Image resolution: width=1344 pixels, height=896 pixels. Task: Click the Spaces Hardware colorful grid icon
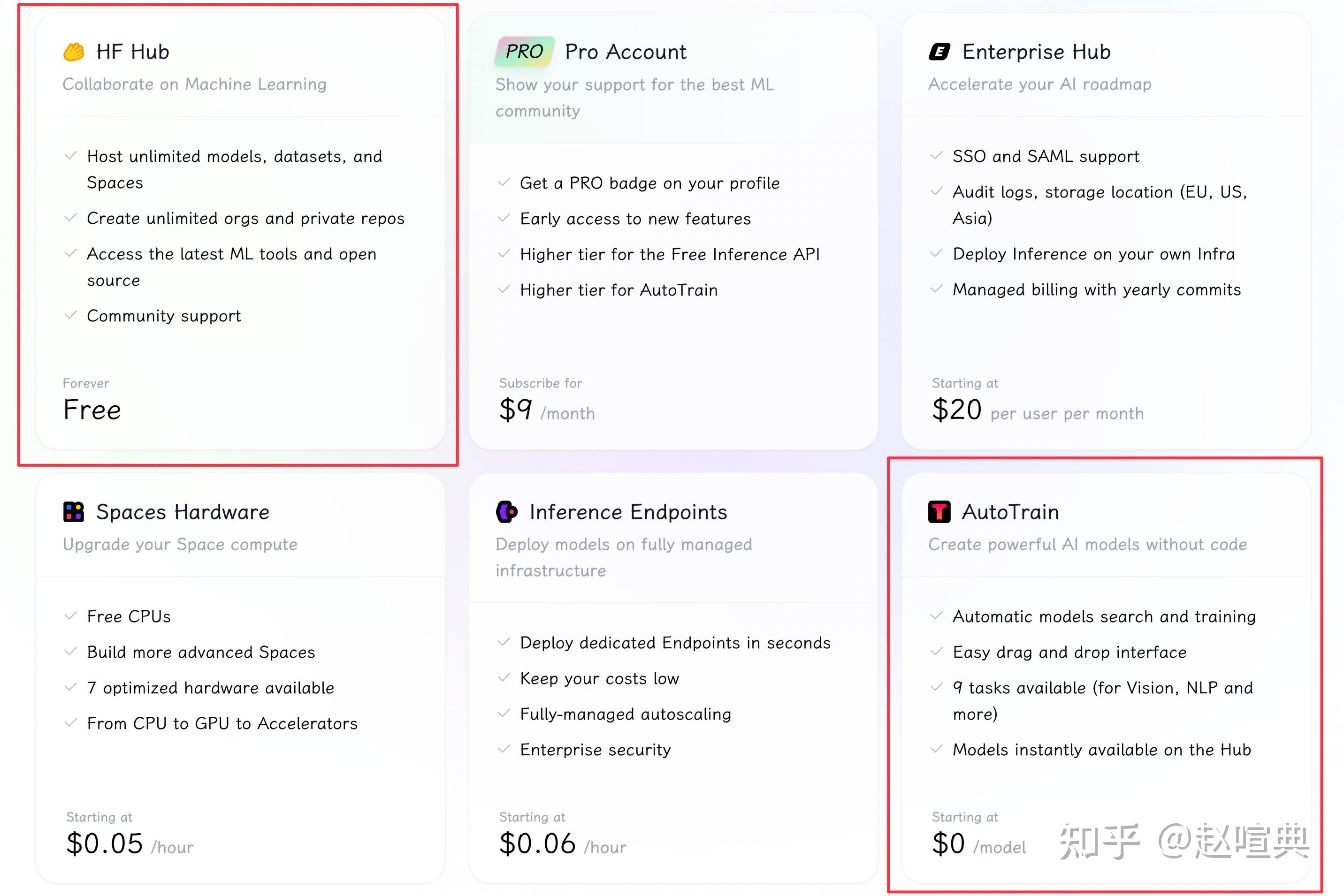[x=74, y=512]
